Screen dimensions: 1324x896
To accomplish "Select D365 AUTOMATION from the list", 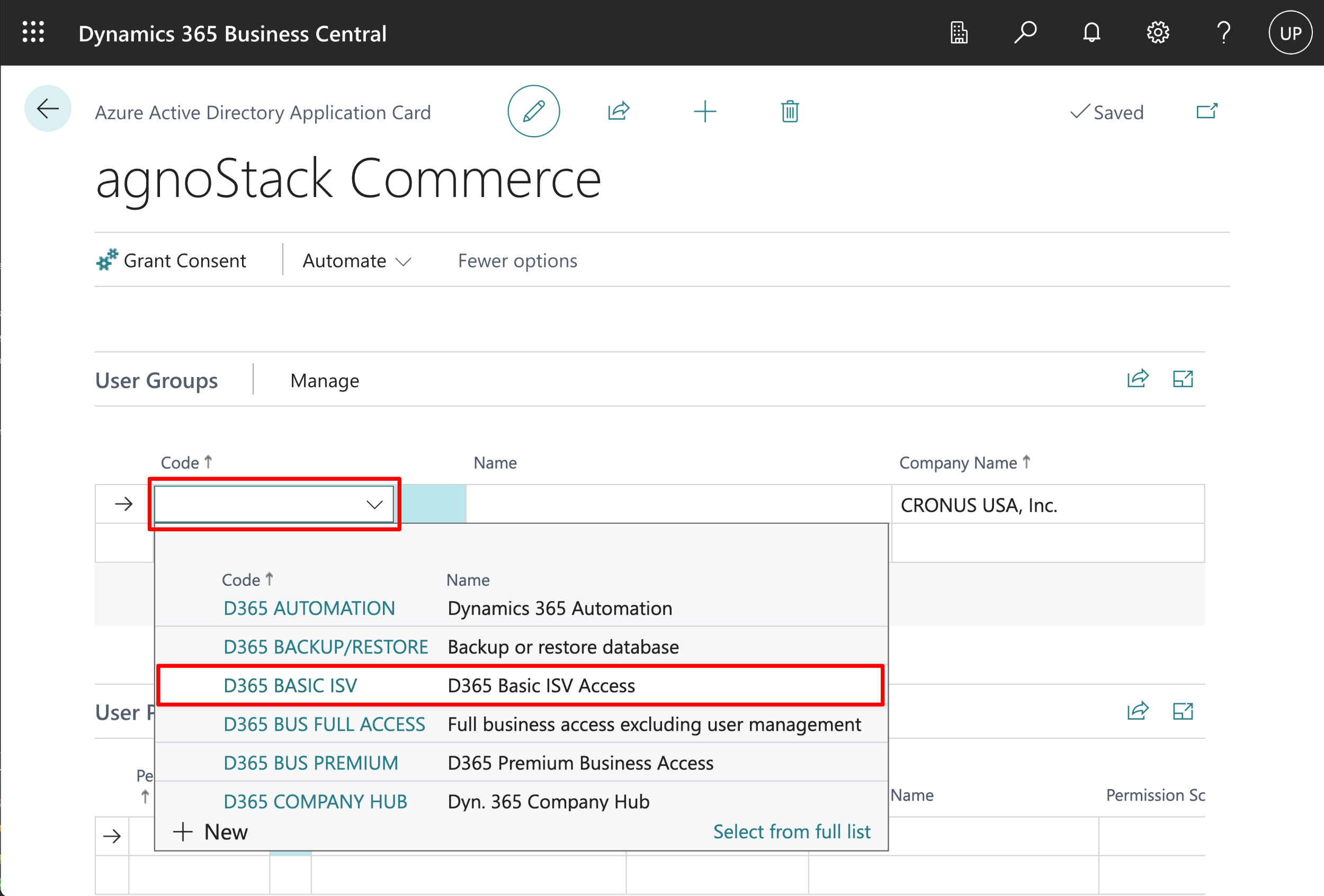I will [309, 608].
